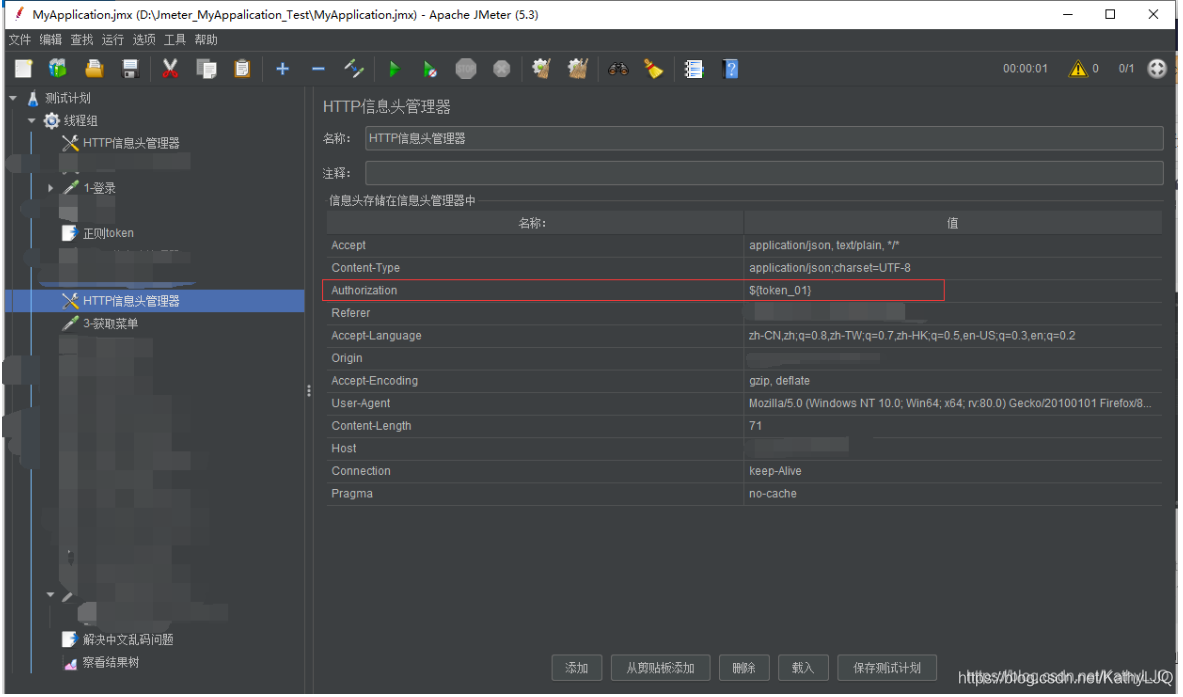Screen dimensions: 1183x697
Task: Select 1-登录 sampler in the tree
Action: pos(99,188)
